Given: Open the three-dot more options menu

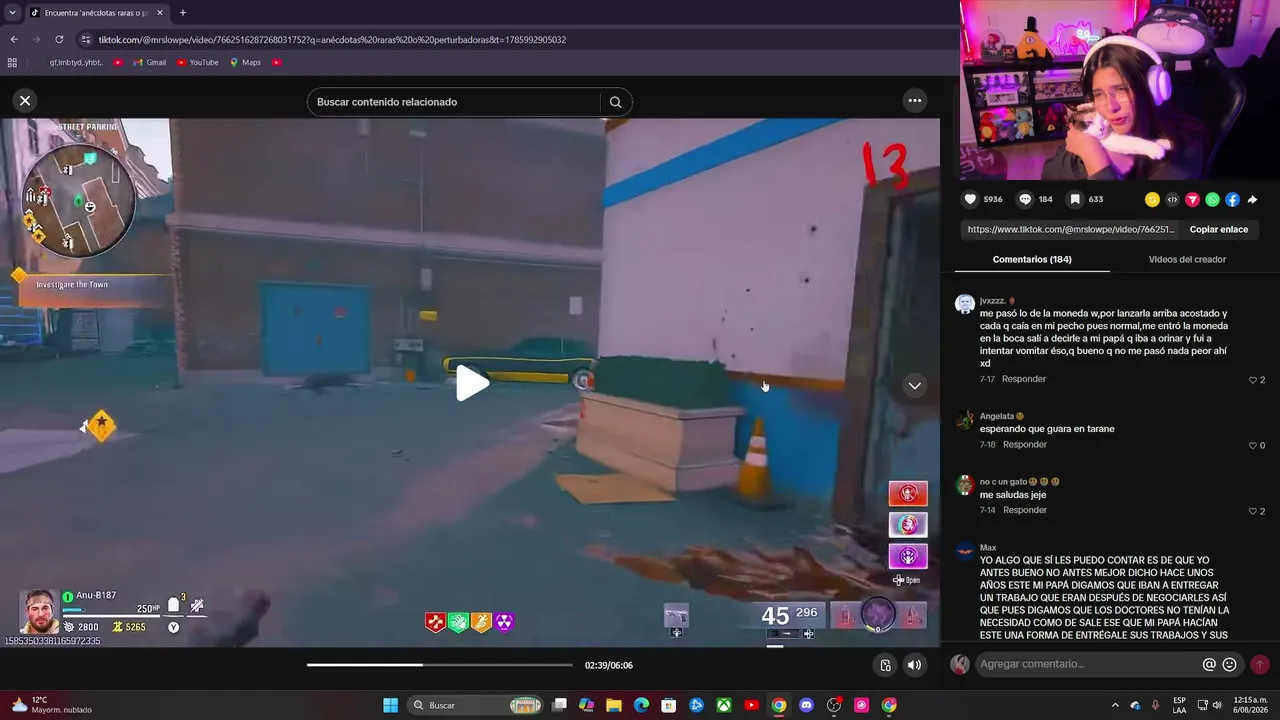Looking at the screenshot, I should tap(914, 100).
